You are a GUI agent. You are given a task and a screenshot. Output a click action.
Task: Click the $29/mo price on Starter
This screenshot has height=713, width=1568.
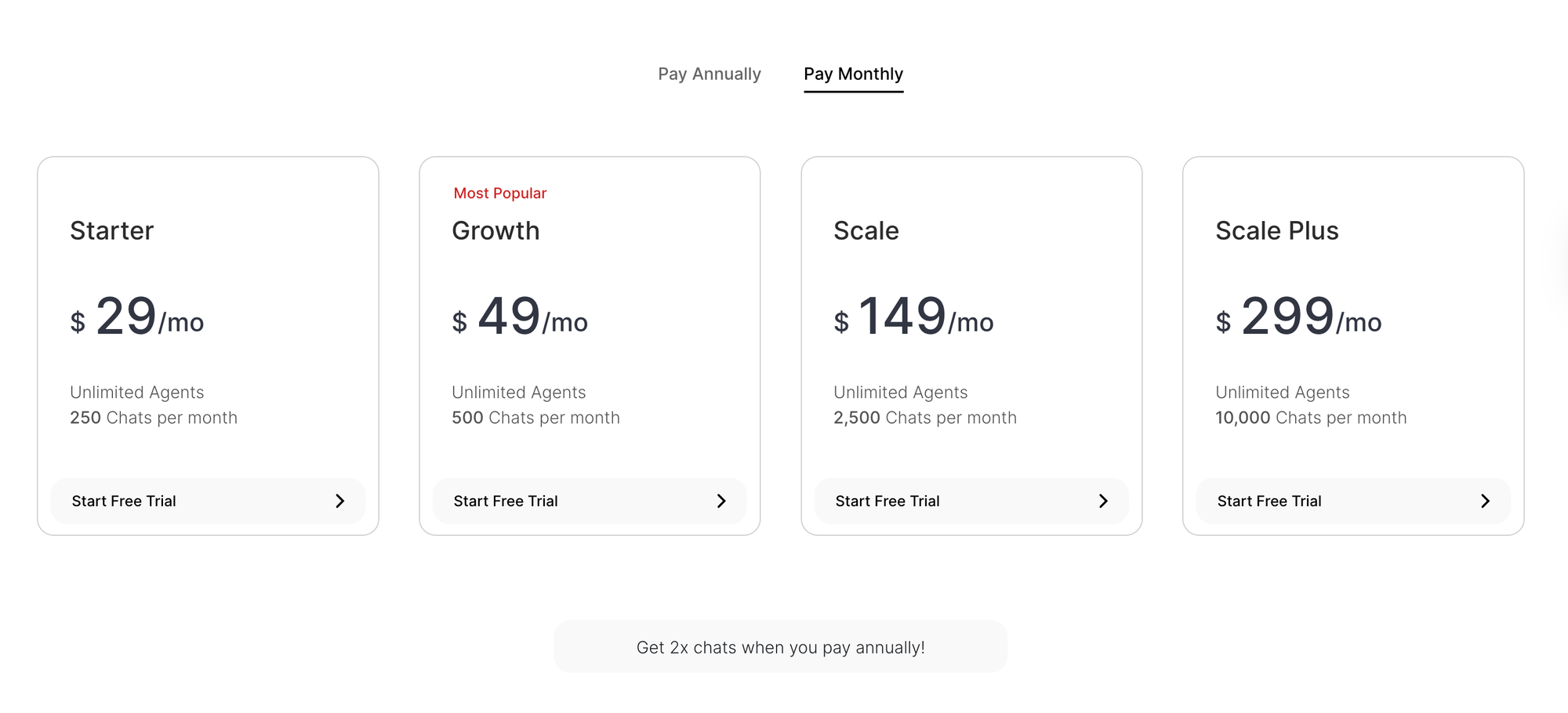(137, 317)
